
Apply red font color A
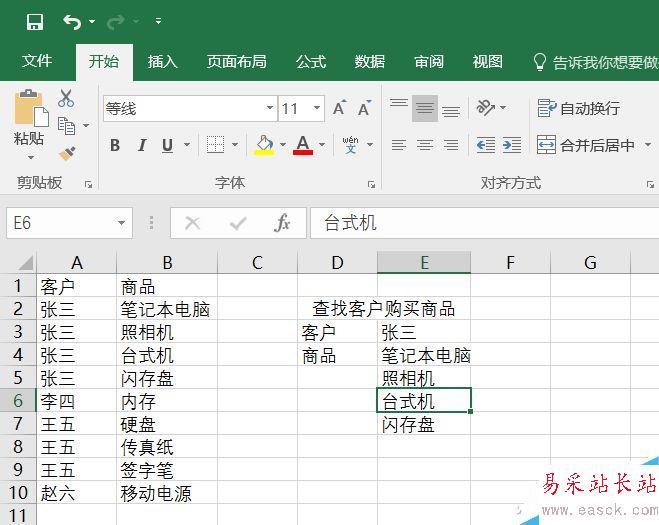303,145
